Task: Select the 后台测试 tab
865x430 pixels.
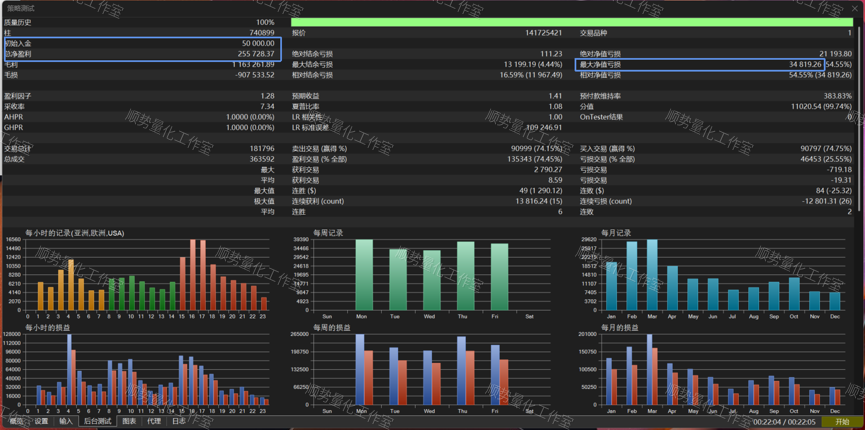Action: [97, 421]
